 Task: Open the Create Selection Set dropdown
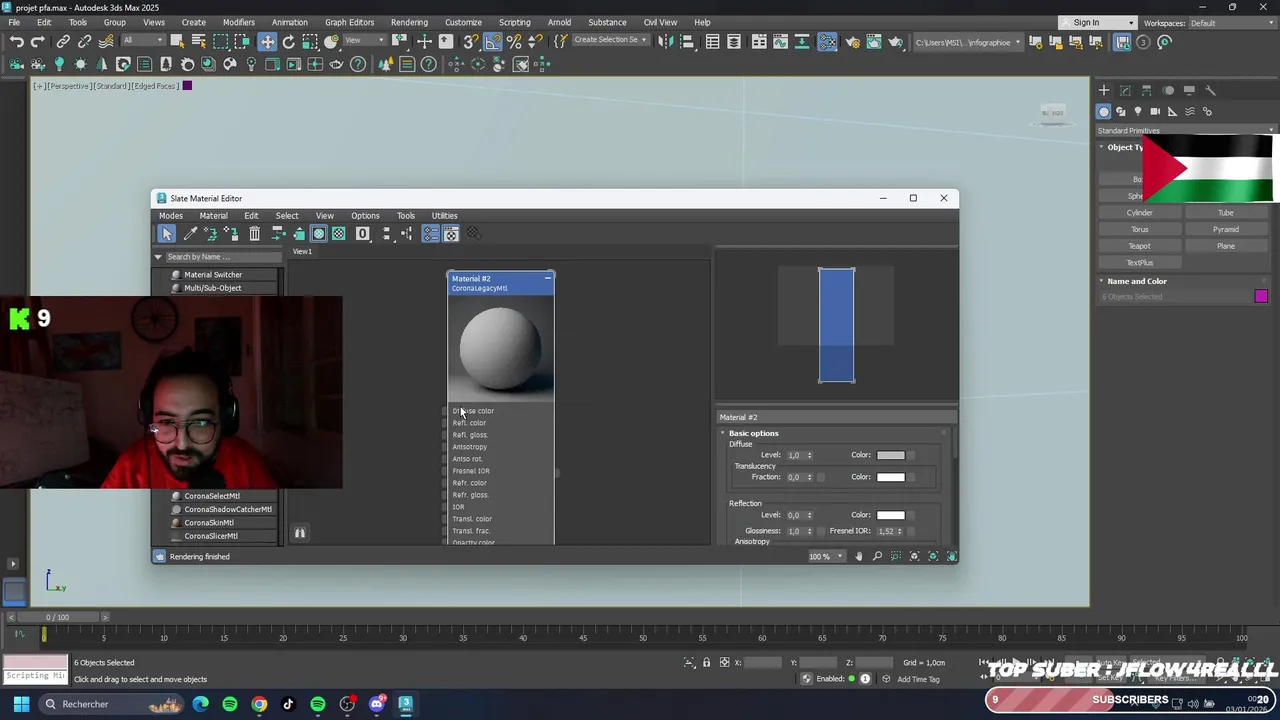click(609, 40)
